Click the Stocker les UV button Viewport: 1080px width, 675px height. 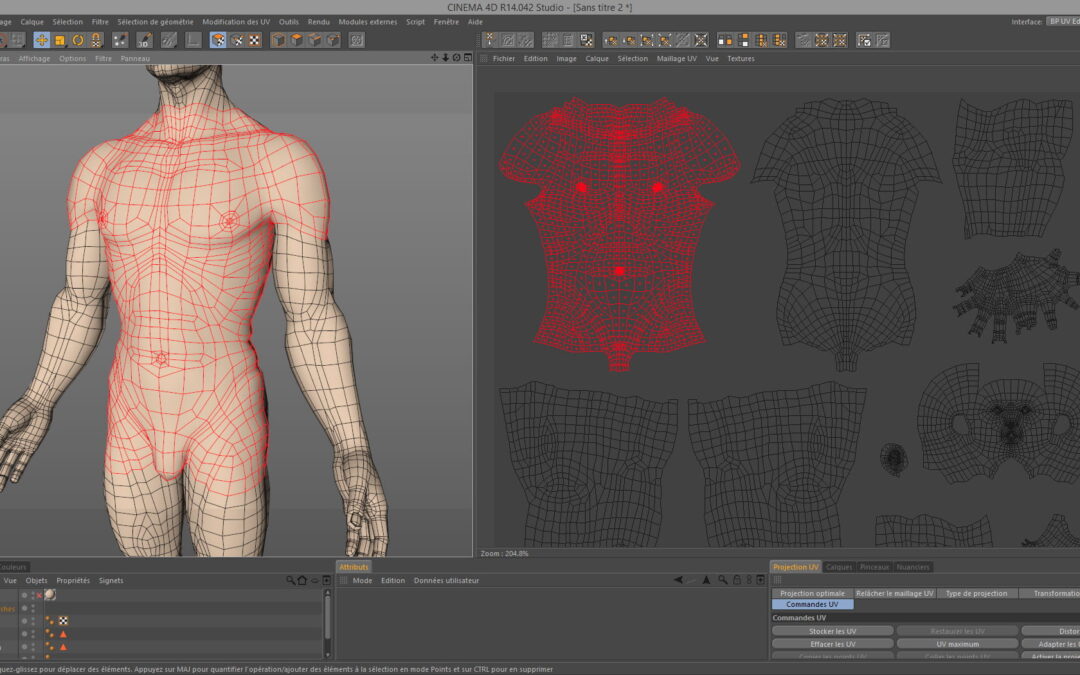[832, 631]
